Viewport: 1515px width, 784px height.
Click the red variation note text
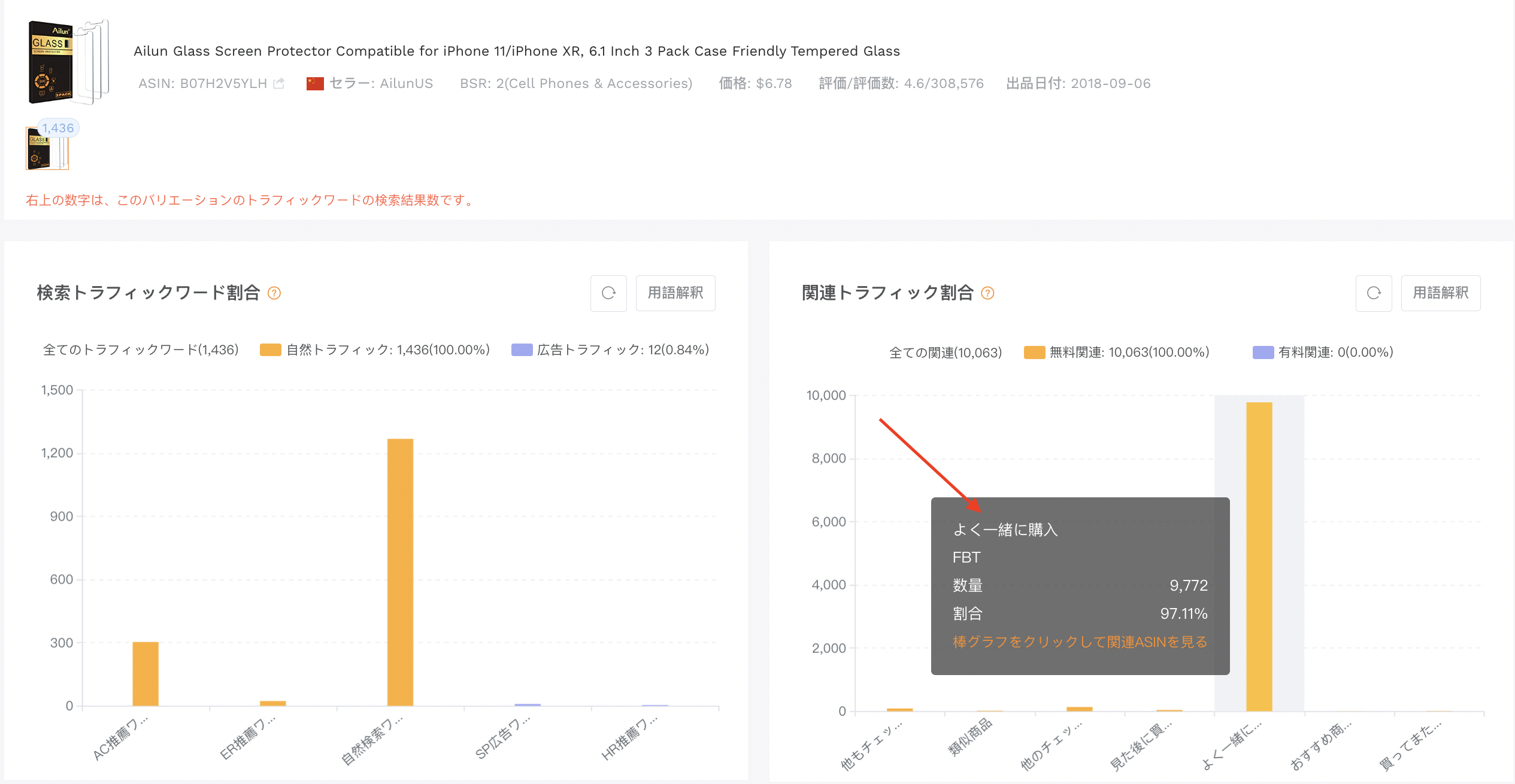pyautogui.click(x=250, y=200)
